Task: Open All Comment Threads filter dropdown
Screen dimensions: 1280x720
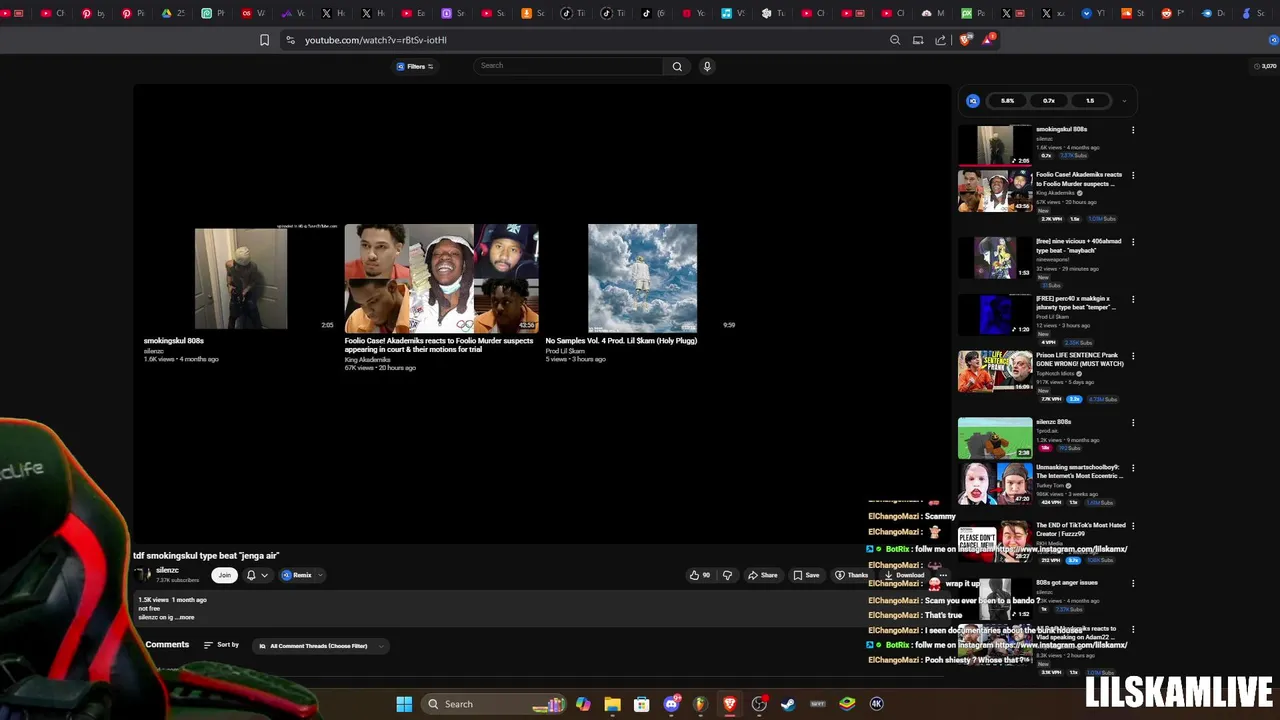Action: coord(320,646)
